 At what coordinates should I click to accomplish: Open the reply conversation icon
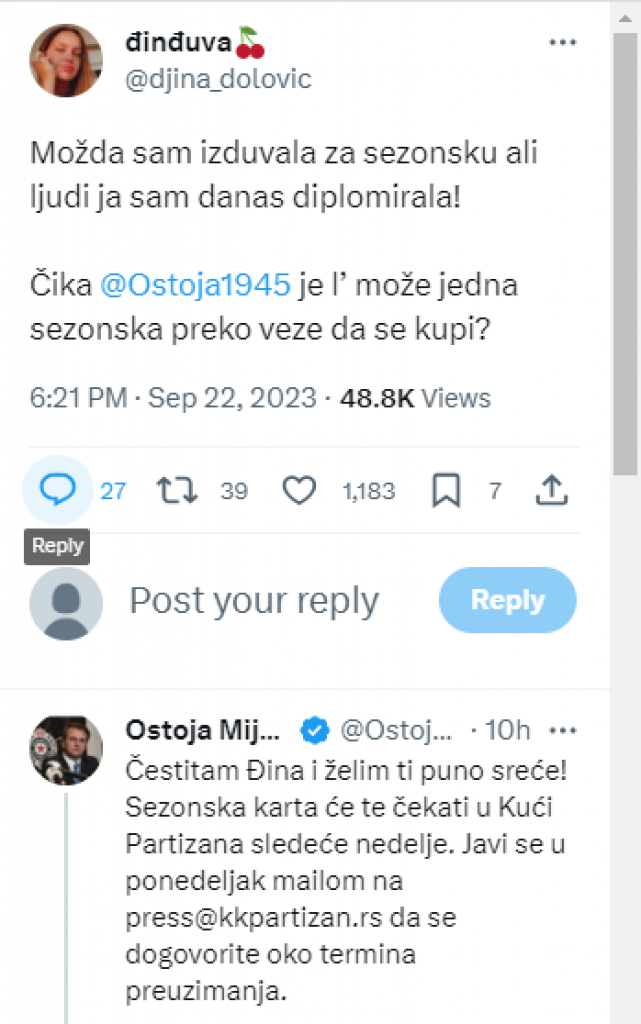57,490
